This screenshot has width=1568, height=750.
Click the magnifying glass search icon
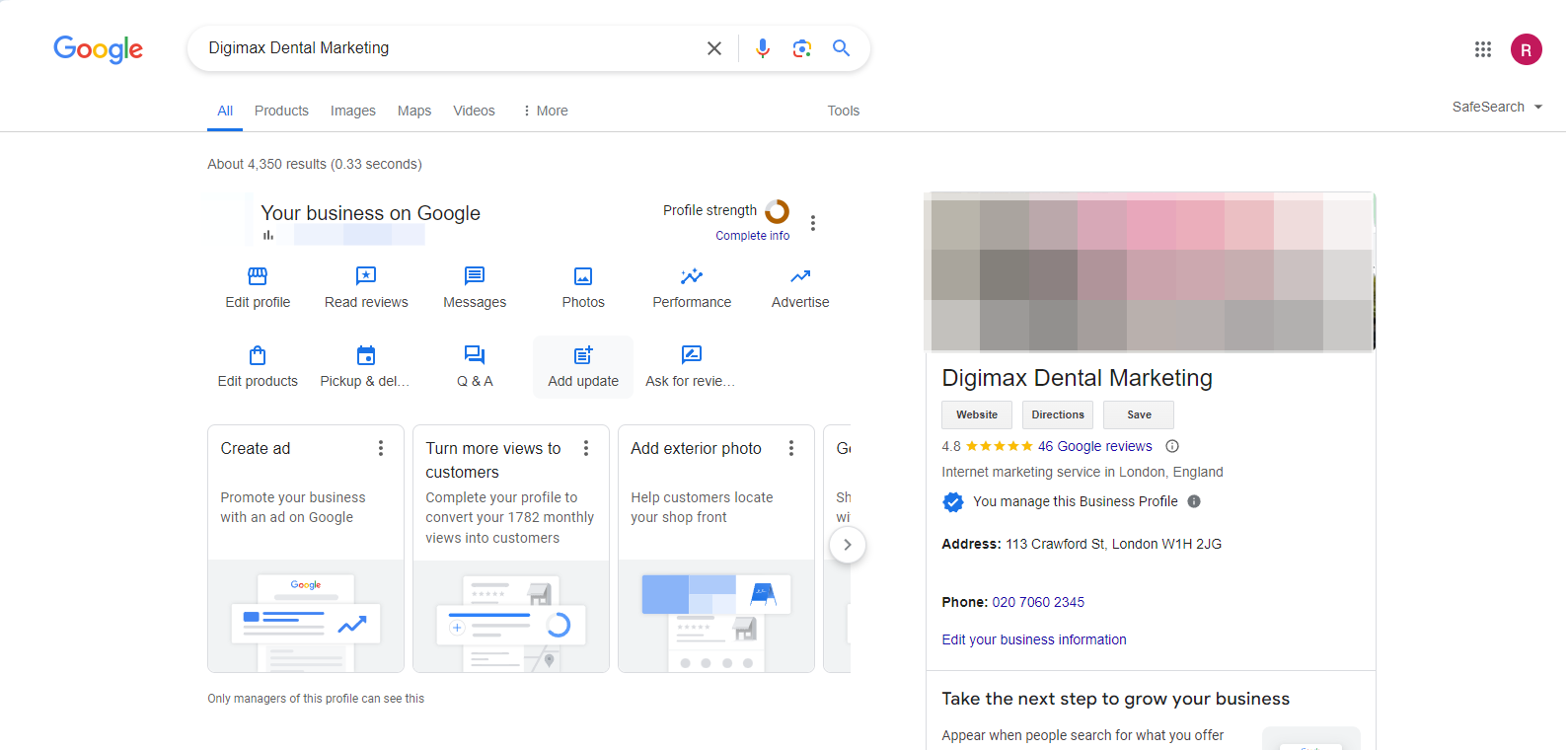[x=841, y=48]
